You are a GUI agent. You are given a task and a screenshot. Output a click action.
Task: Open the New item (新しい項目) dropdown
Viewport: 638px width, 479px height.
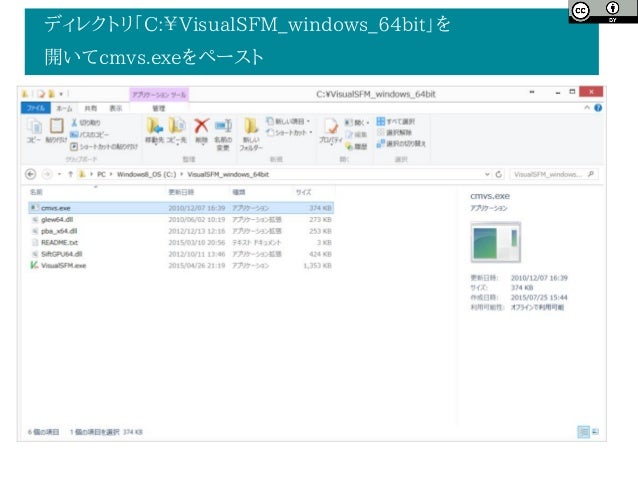tap(288, 121)
